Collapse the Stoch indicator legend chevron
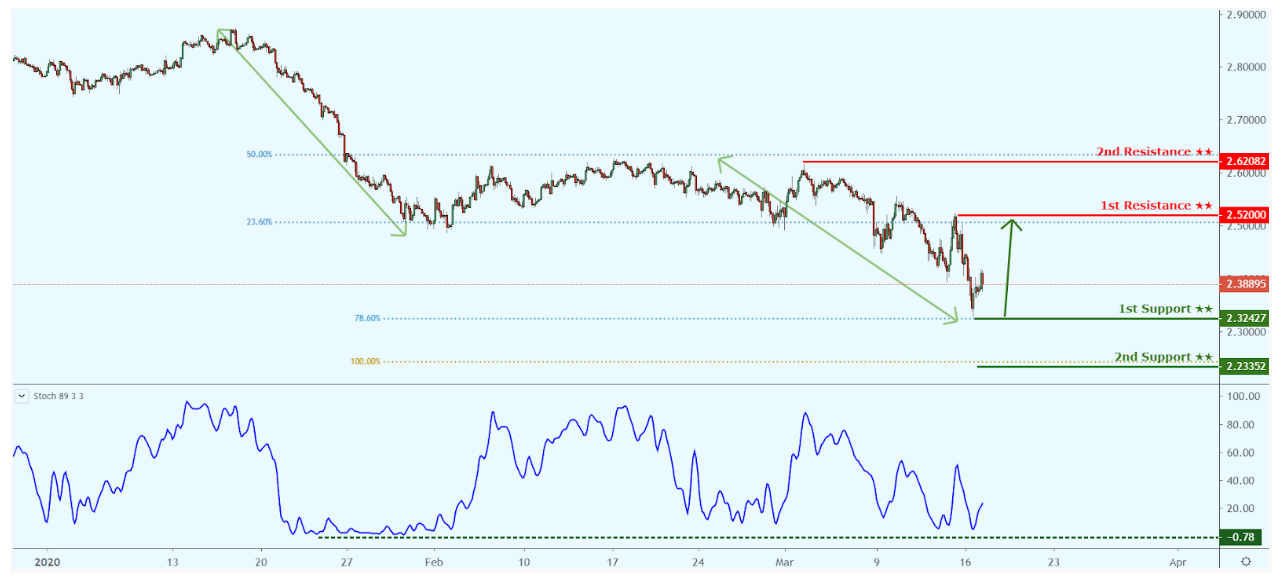 click(x=23, y=396)
